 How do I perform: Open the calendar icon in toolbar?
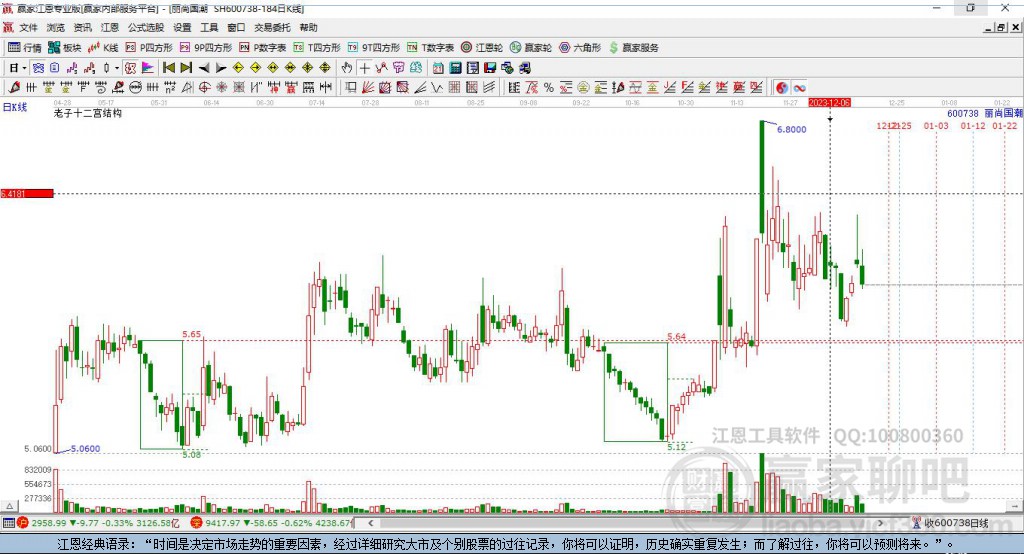[x=438, y=68]
